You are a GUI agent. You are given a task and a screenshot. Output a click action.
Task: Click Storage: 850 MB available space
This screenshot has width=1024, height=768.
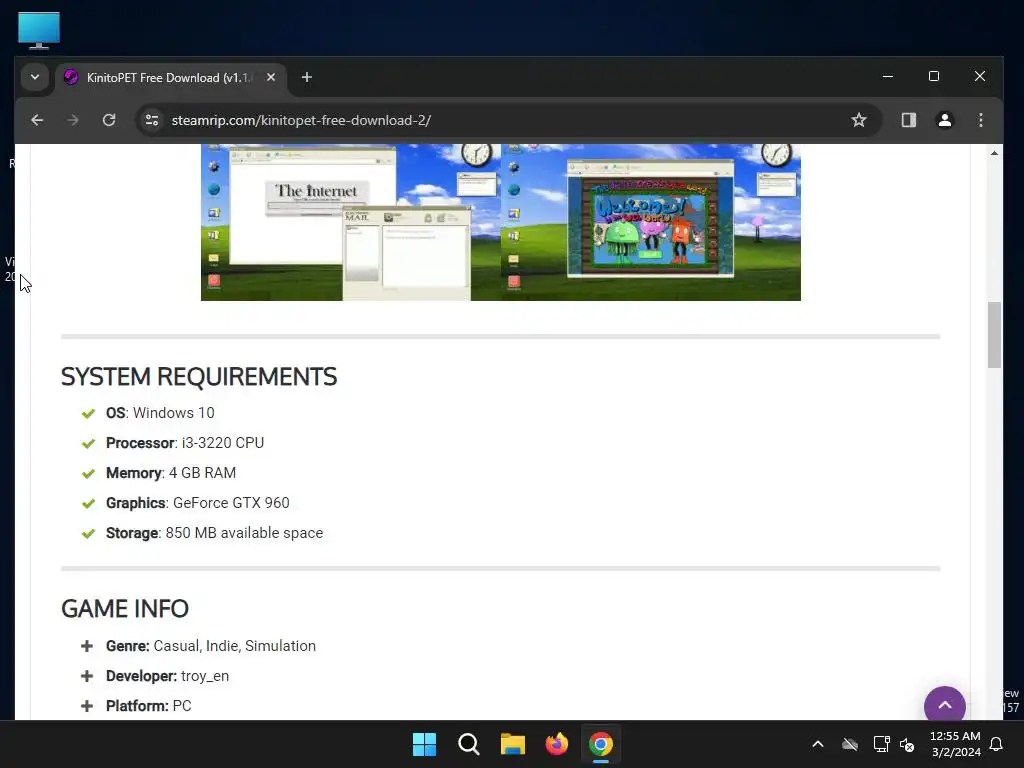coord(214,533)
